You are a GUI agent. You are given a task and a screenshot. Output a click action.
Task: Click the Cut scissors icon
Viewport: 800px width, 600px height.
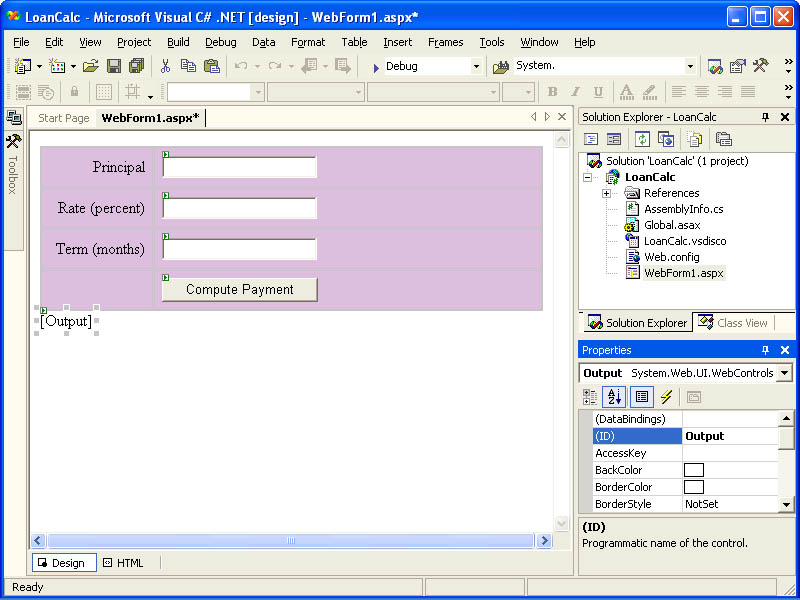point(165,66)
